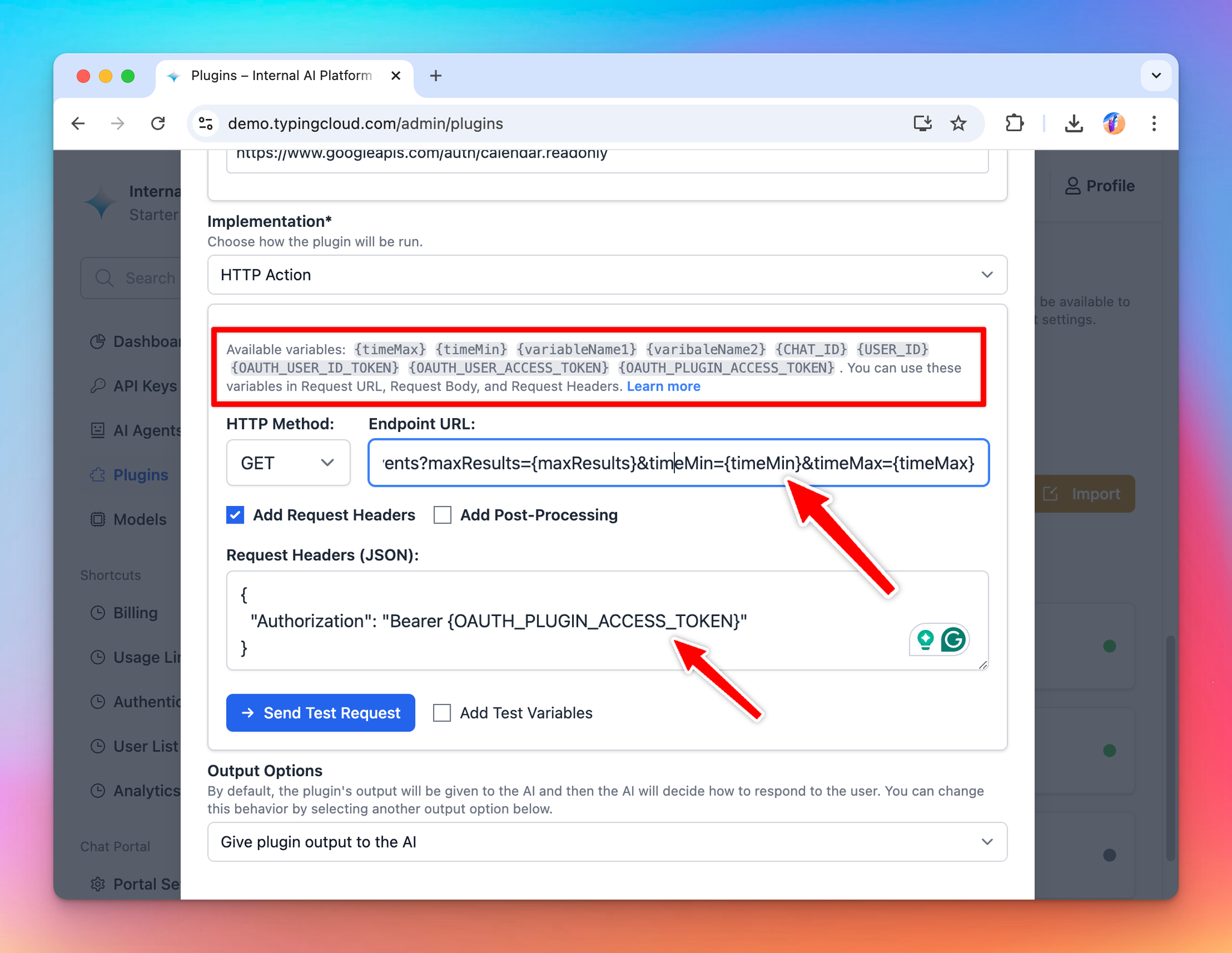Open the Learn more link
Image resolution: width=1232 pixels, height=953 pixels.
coord(663,386)
